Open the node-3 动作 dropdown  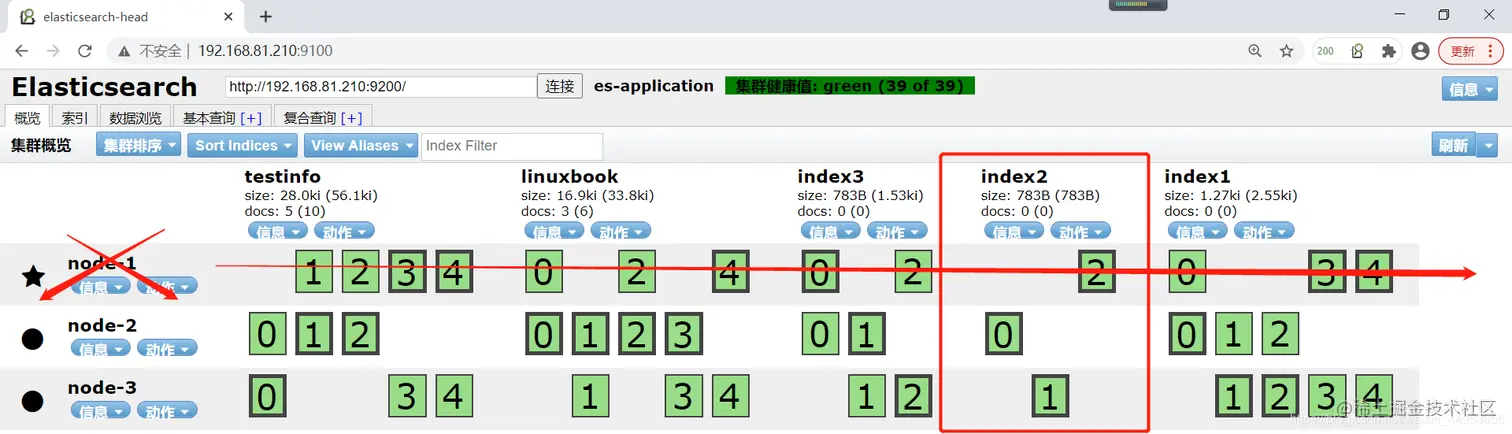coord(167,410)
